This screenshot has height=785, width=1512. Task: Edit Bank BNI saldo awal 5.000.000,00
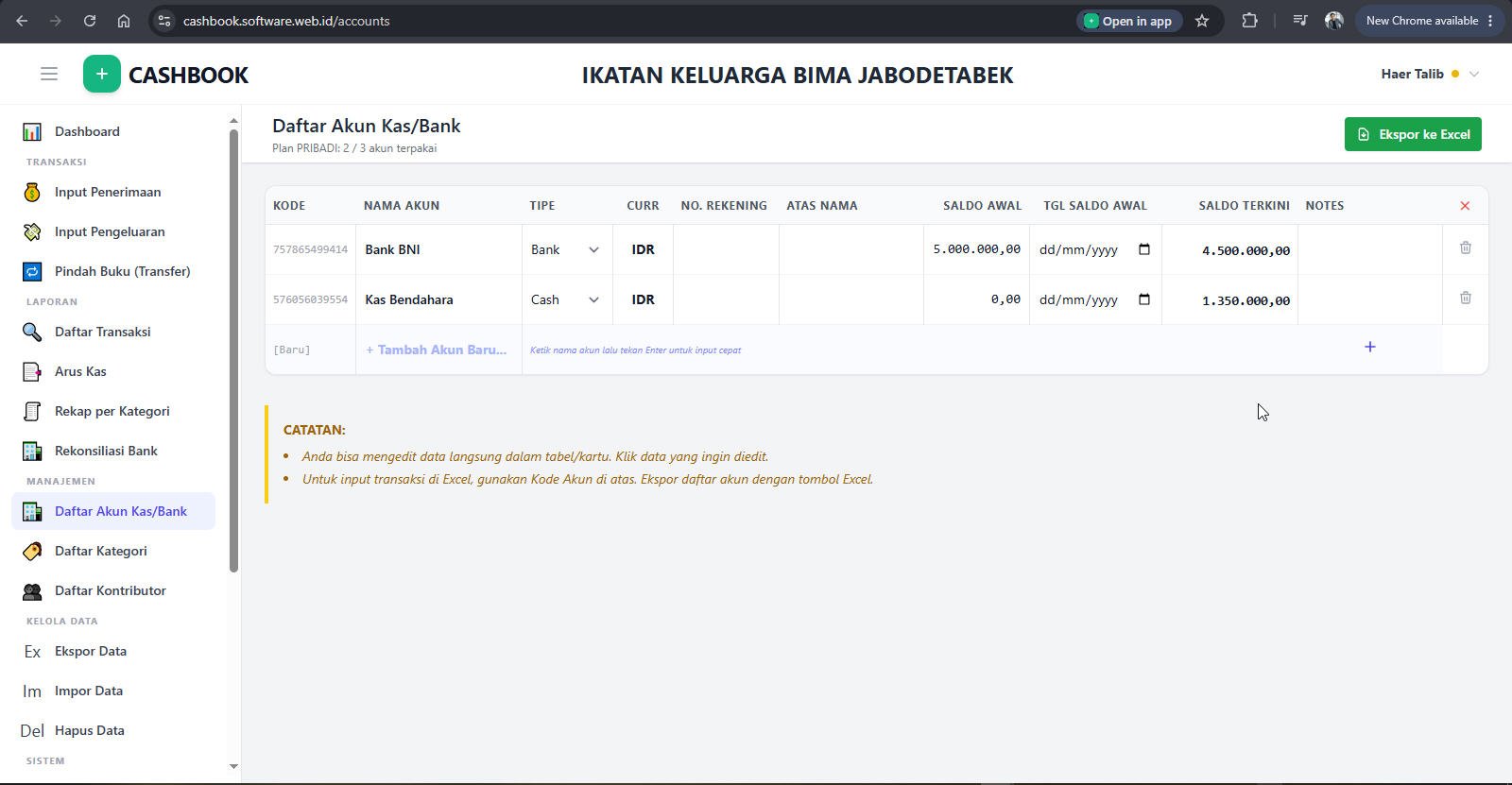click(976, 249)
